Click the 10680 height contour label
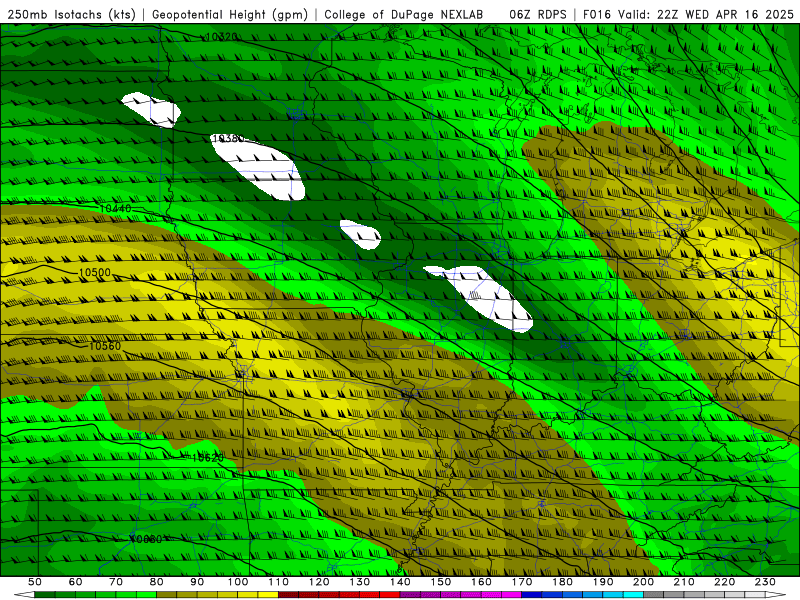 tap(146, 539)
